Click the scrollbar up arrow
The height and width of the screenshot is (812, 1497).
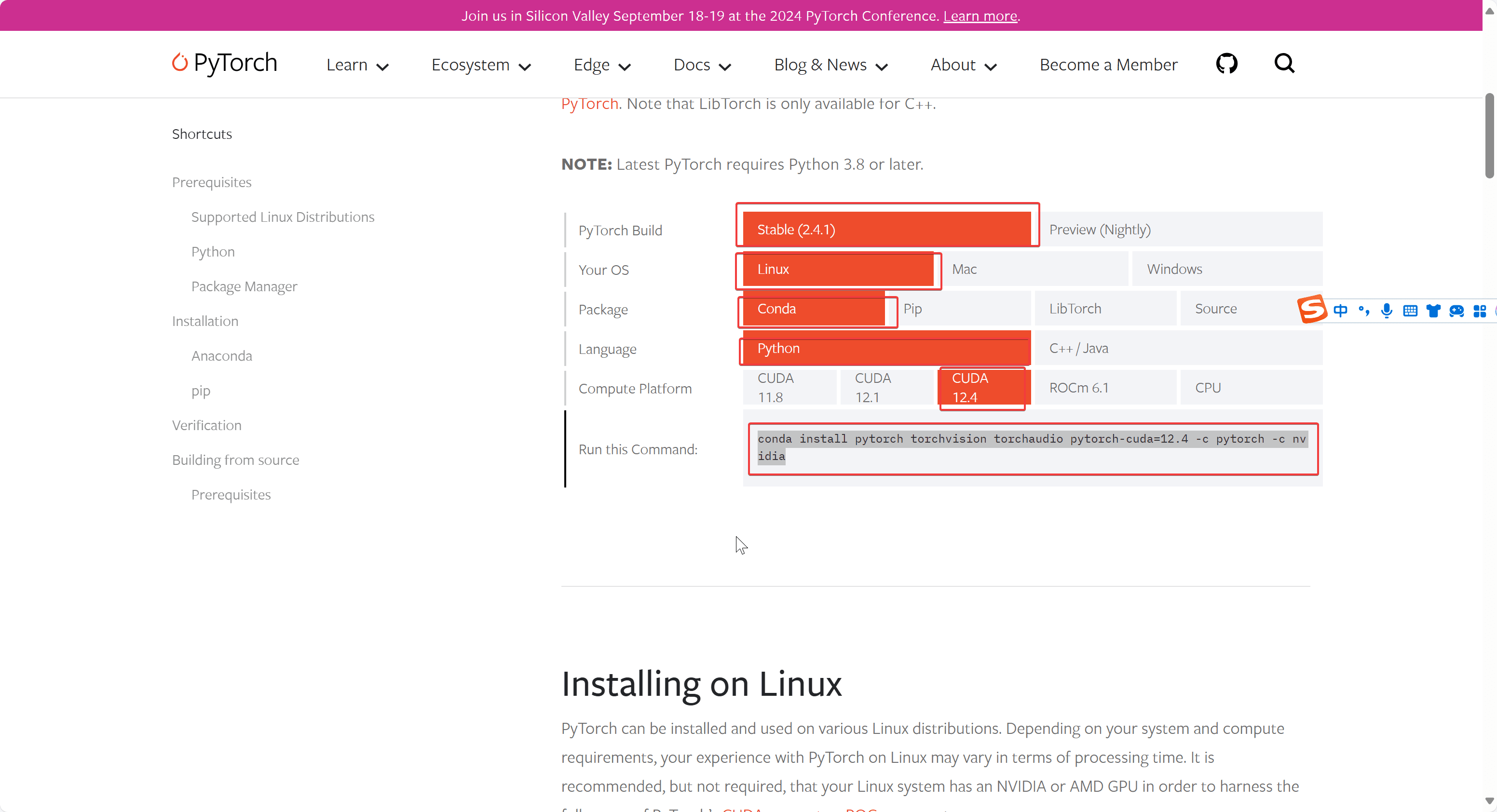coord(1489,11)
